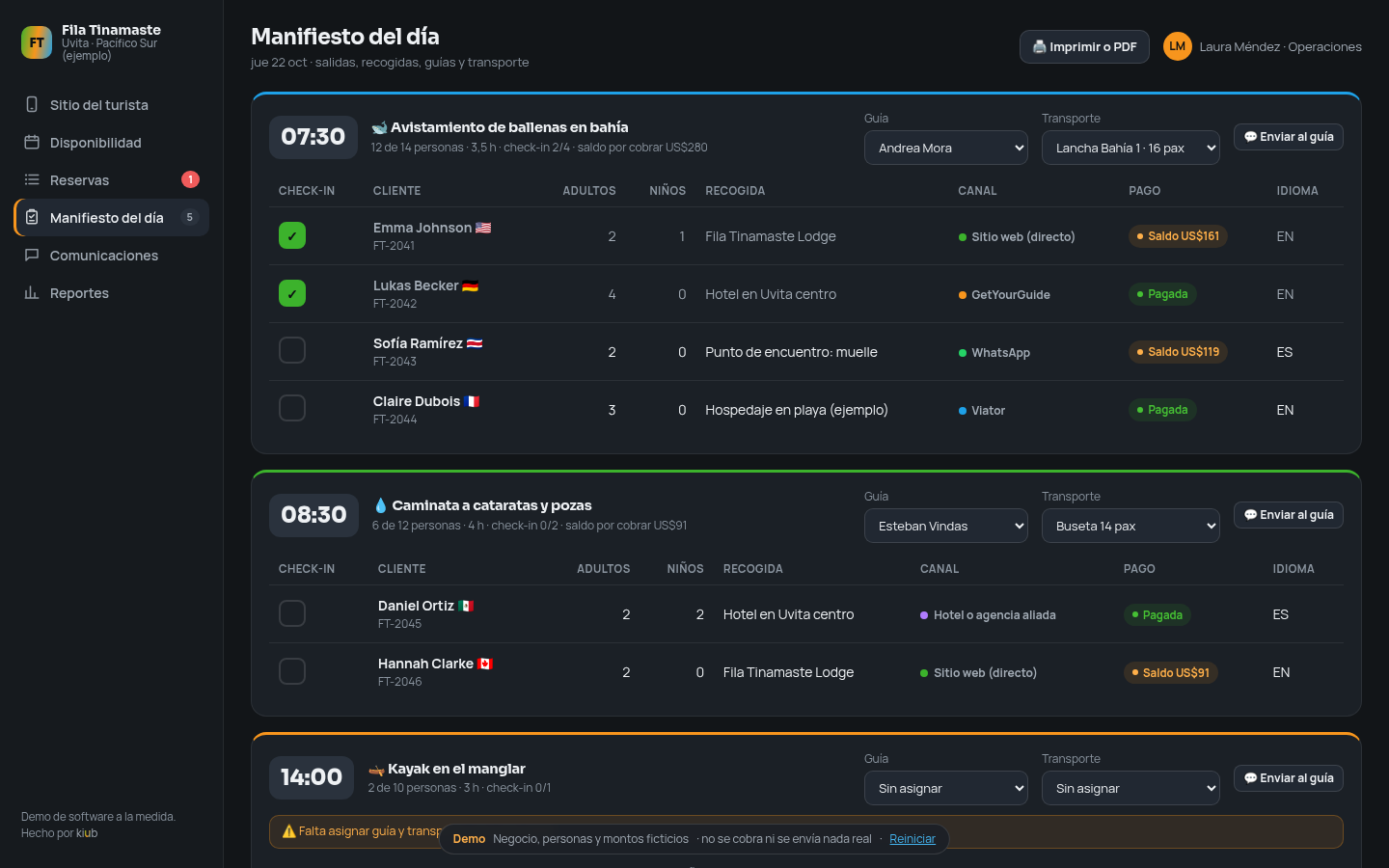1389x868 pixels.
Task: Open the Buseta 14 pax transport dropdown
Action: coord(1130,526)
